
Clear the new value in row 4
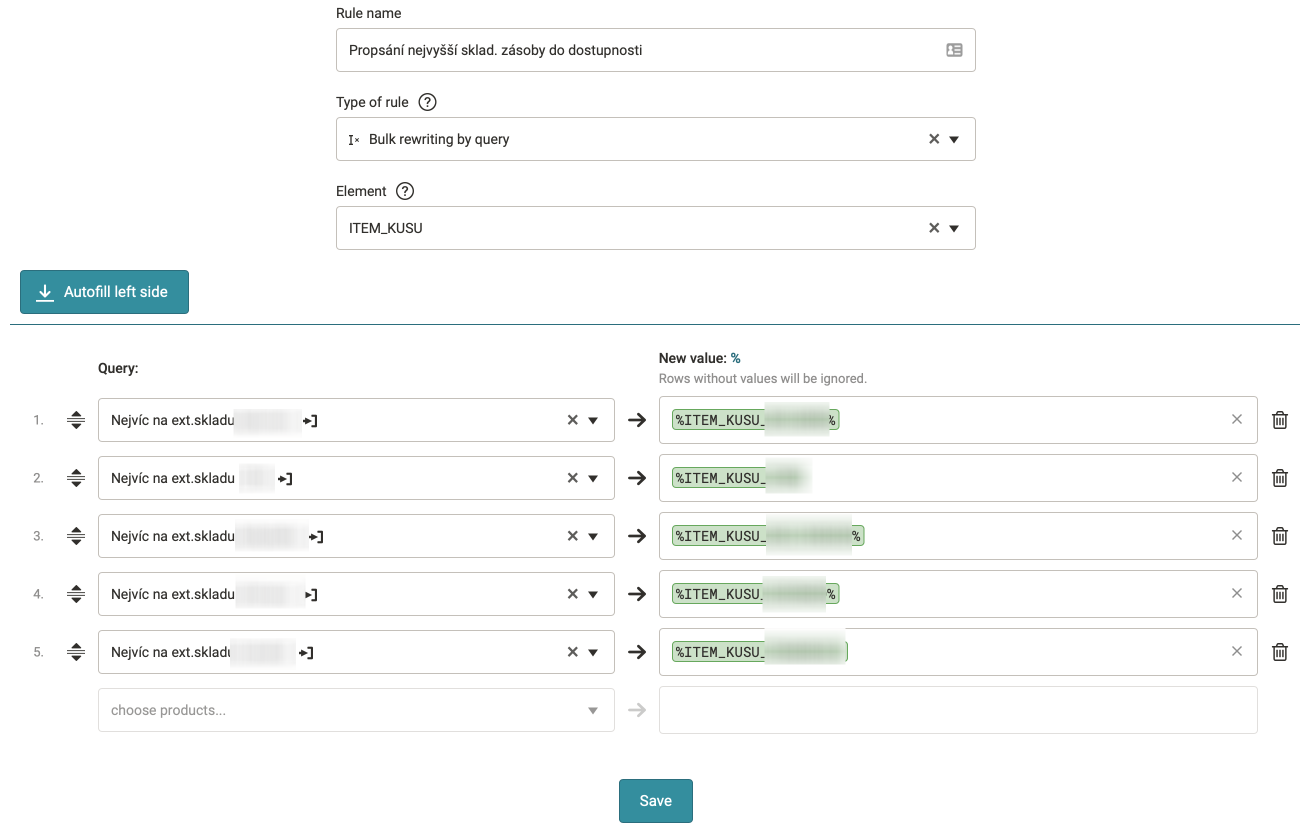[x=1237, y=594]
